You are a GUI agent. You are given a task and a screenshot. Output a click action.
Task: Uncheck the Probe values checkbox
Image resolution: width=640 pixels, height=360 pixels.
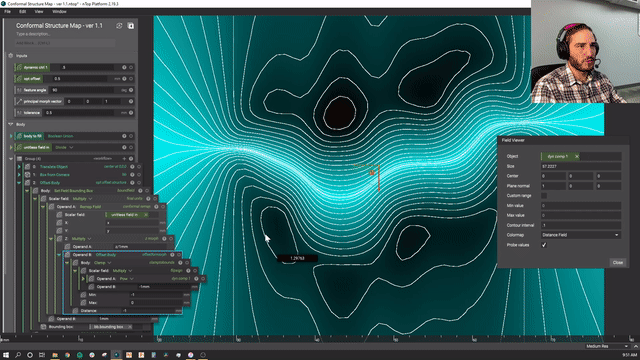coord(544,245)
